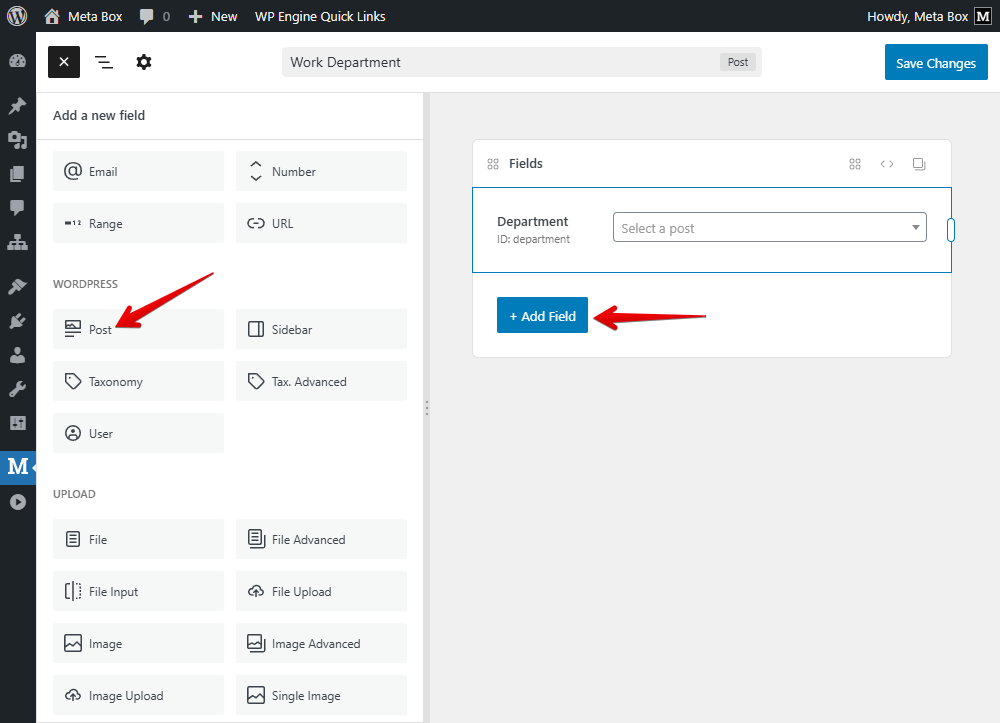
Task: Open WP Engine Quick Links menu
Action: pyautogui.click(x=320, y=16)
